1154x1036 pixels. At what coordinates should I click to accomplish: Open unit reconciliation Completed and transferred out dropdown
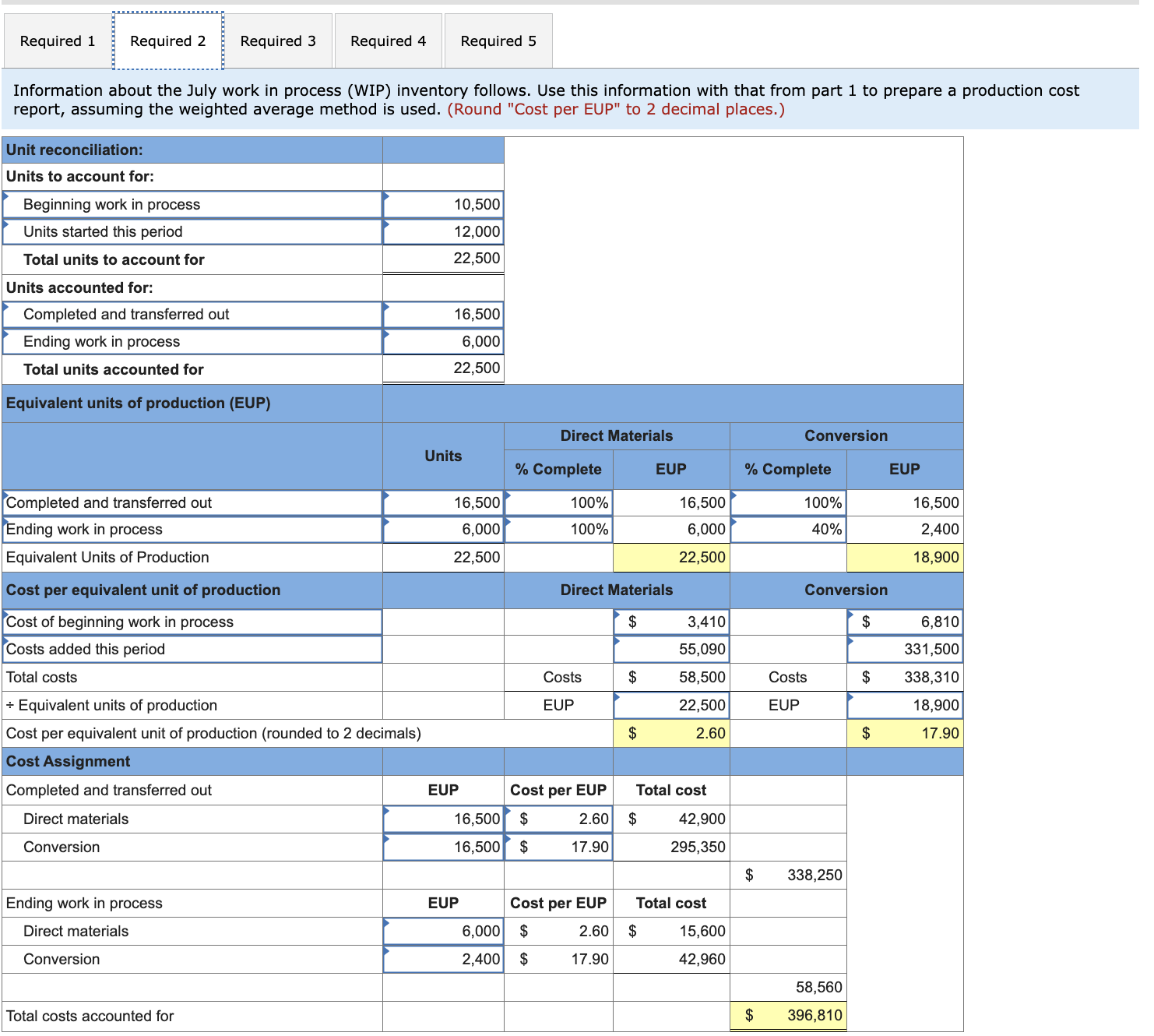[x=192, y=314]
